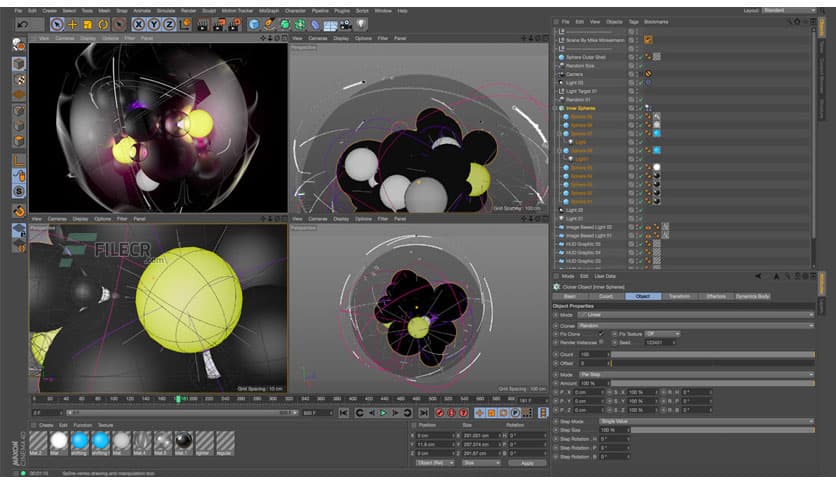Click Make Editable icon in left toolbar
Viewport: 836px width, 484px height.
tap(19, 45)
